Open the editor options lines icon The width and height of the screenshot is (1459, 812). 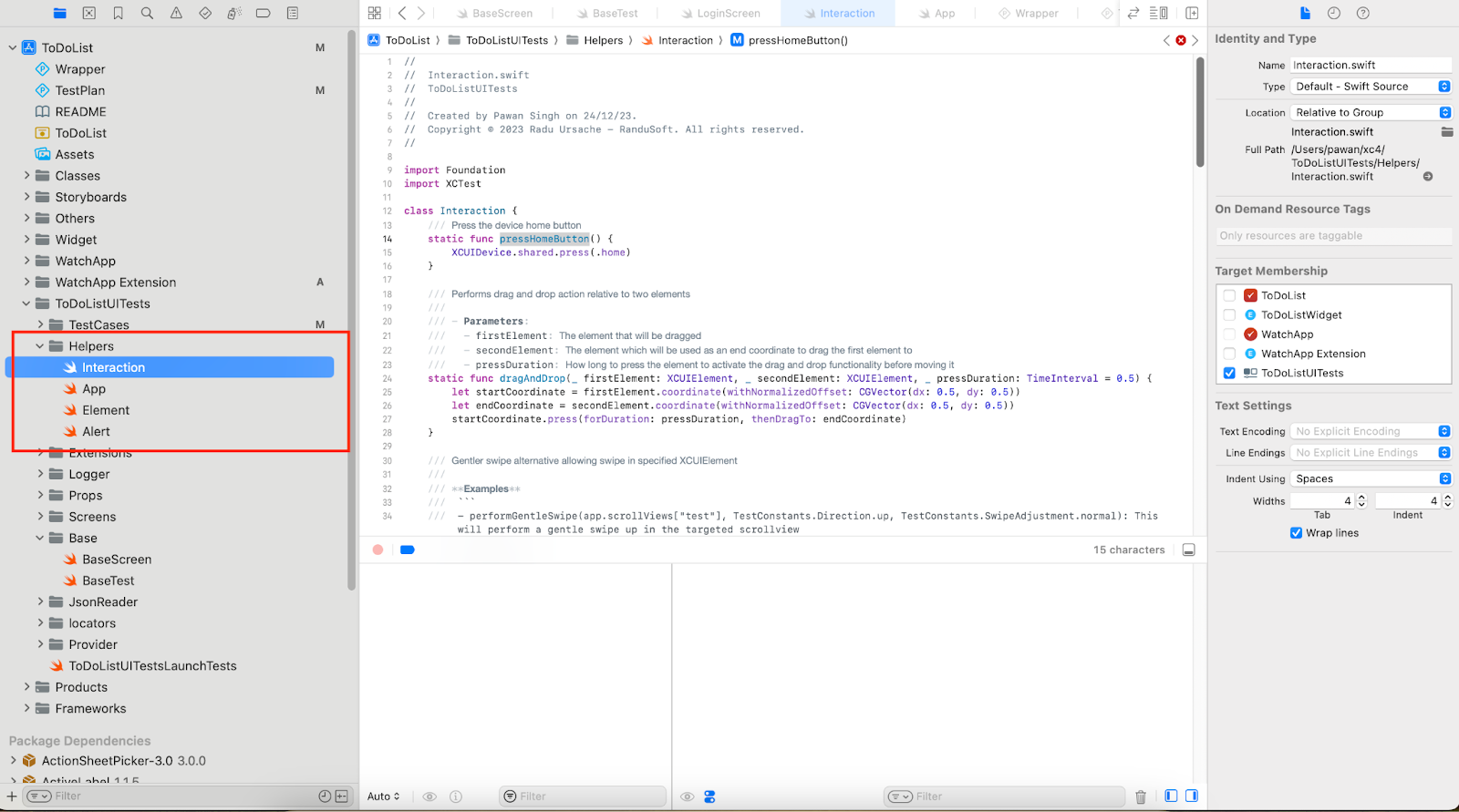pyautogui.click(x=1159, y=13)
